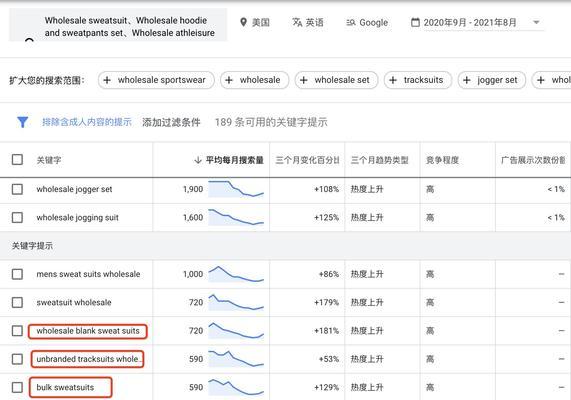The image size is (571, 400).
Task: Click the language translate icon beside 英语
Action: click(x=297, y=23)
